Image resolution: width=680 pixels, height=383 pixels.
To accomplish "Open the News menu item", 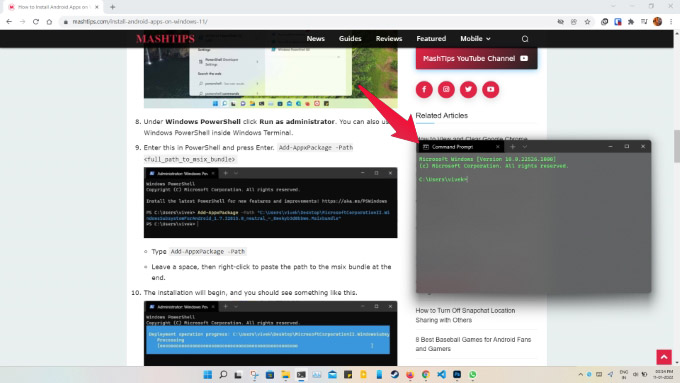I will pyautogui.click(x=316, y=39).
